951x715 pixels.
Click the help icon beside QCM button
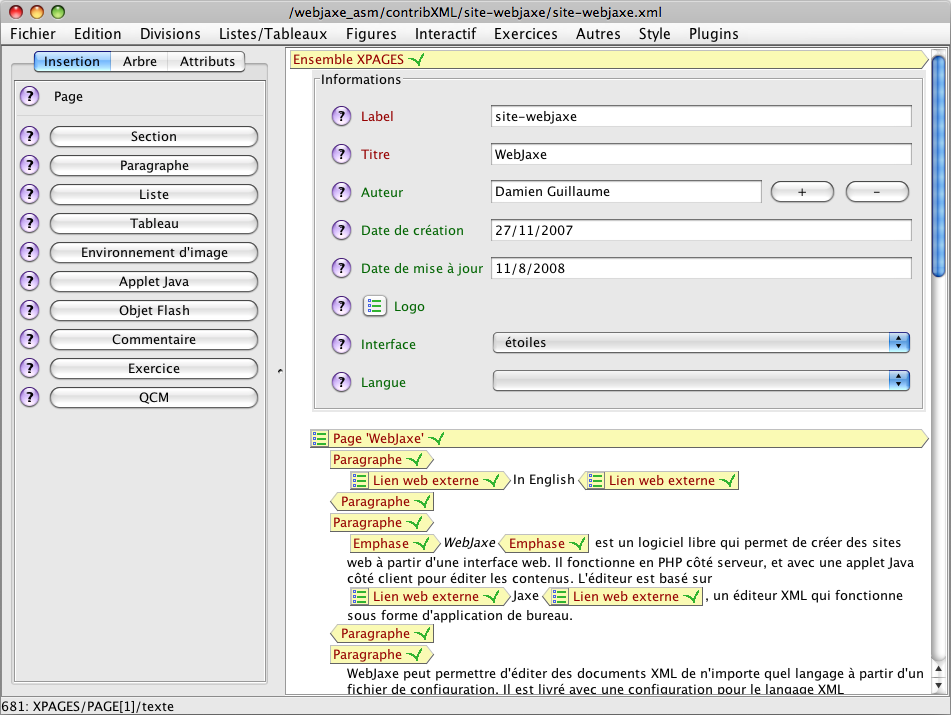29,398
